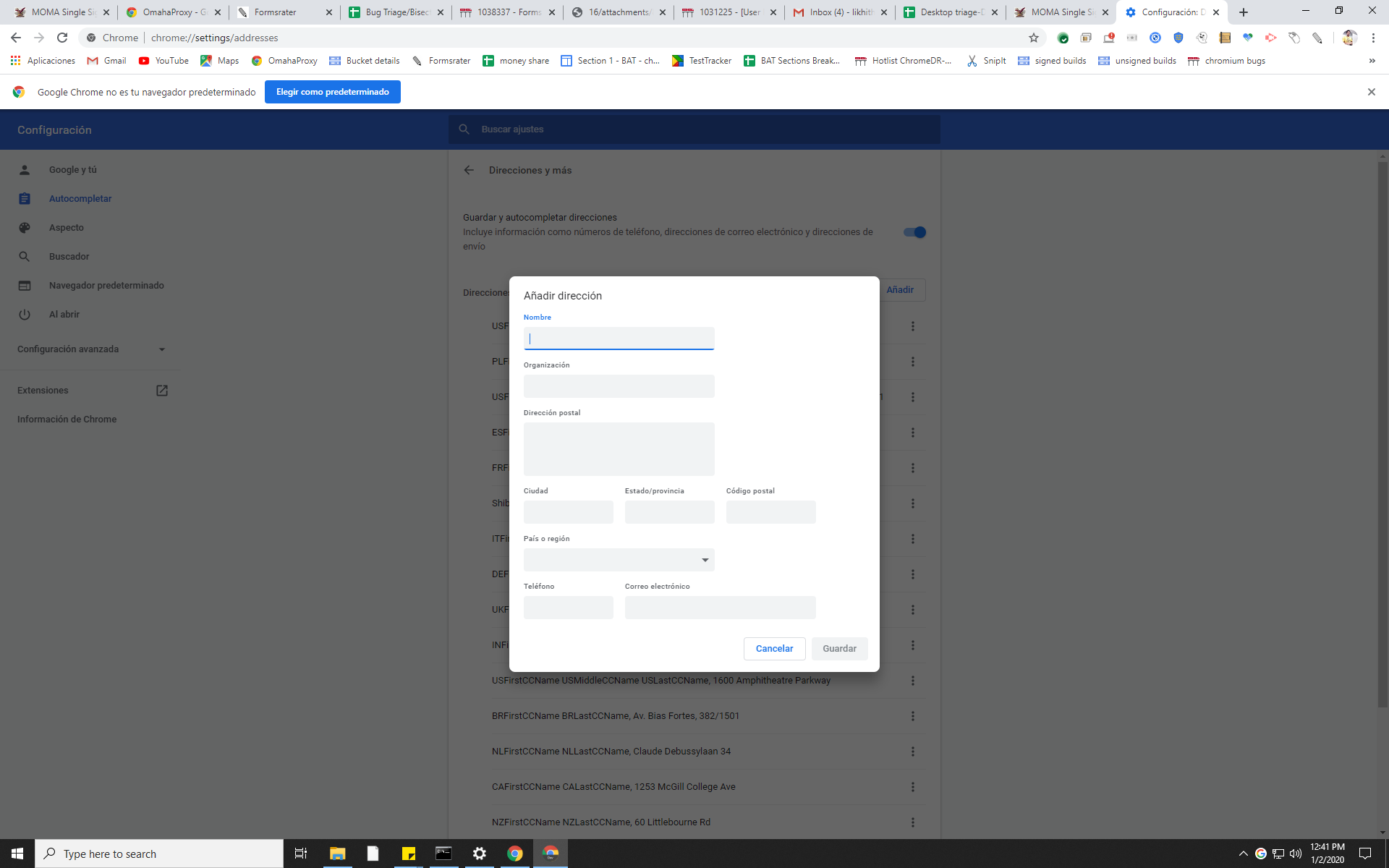
Task: Dismiss the default browser infobar
Action: point(1371,92)
